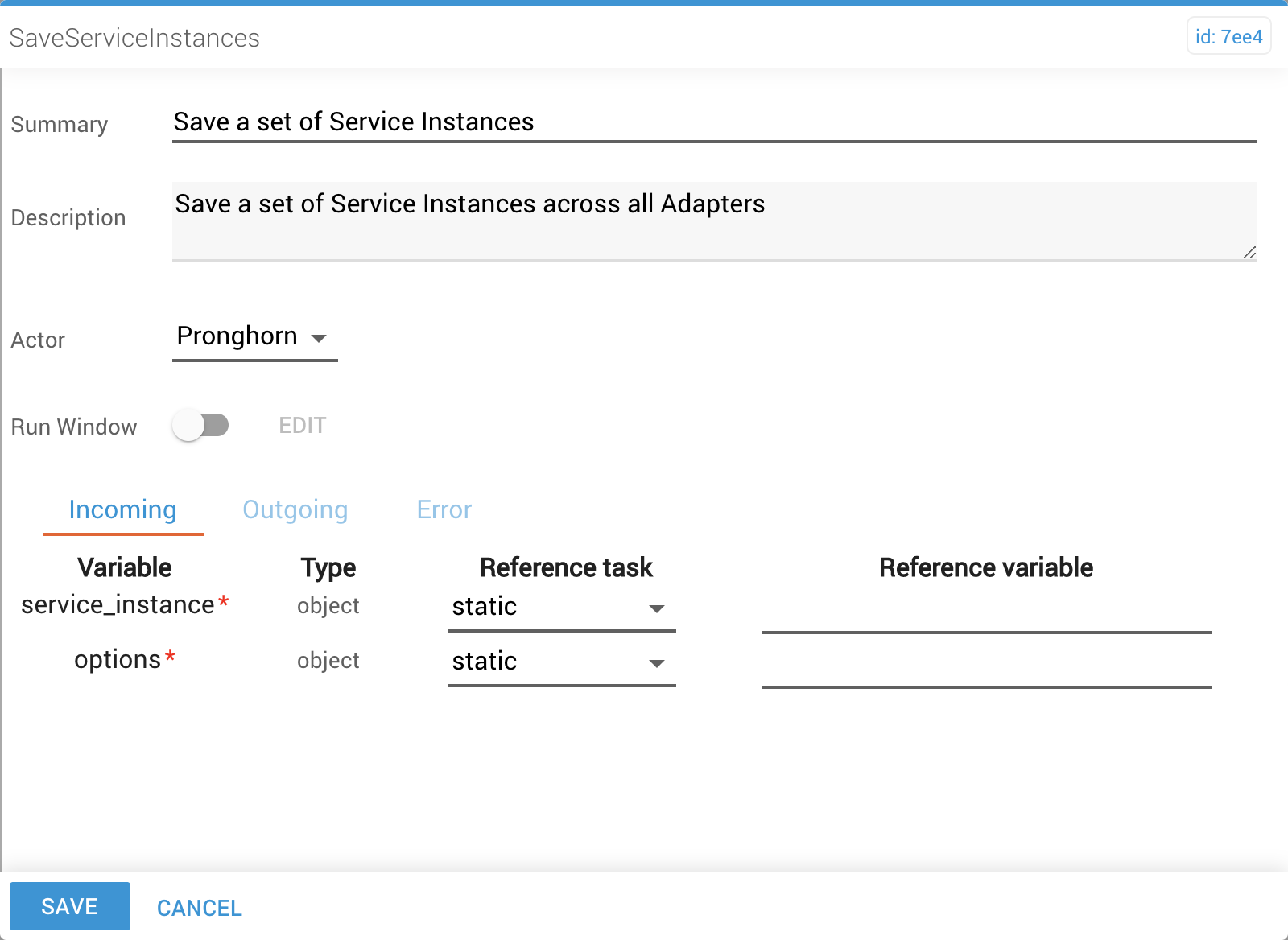Click the Type column header
The width and height of the screenshot is (1288, 940).
tap(328, 567)
